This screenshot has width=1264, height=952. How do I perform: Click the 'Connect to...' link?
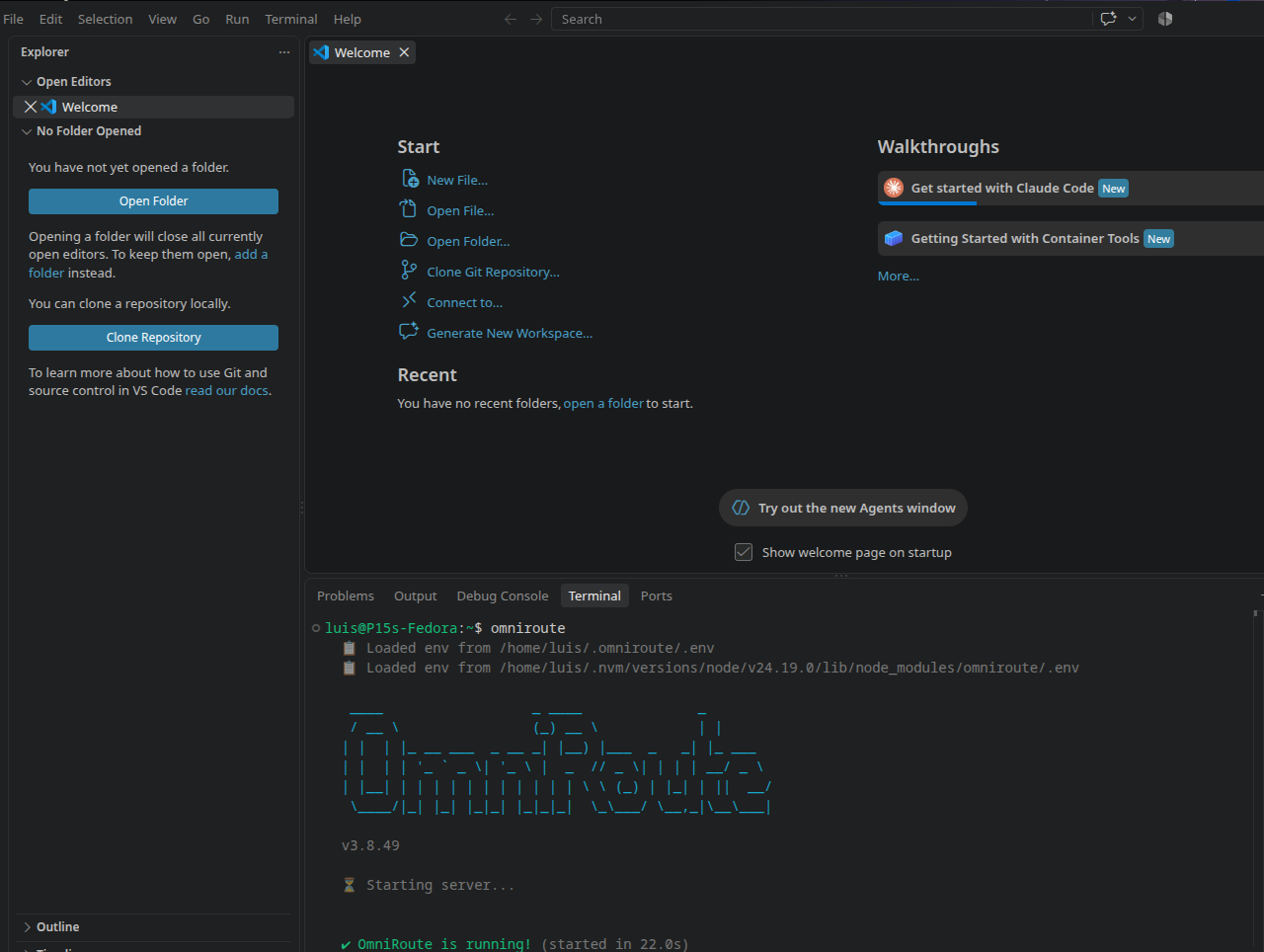pyautogui.click(x=465, y=302)
